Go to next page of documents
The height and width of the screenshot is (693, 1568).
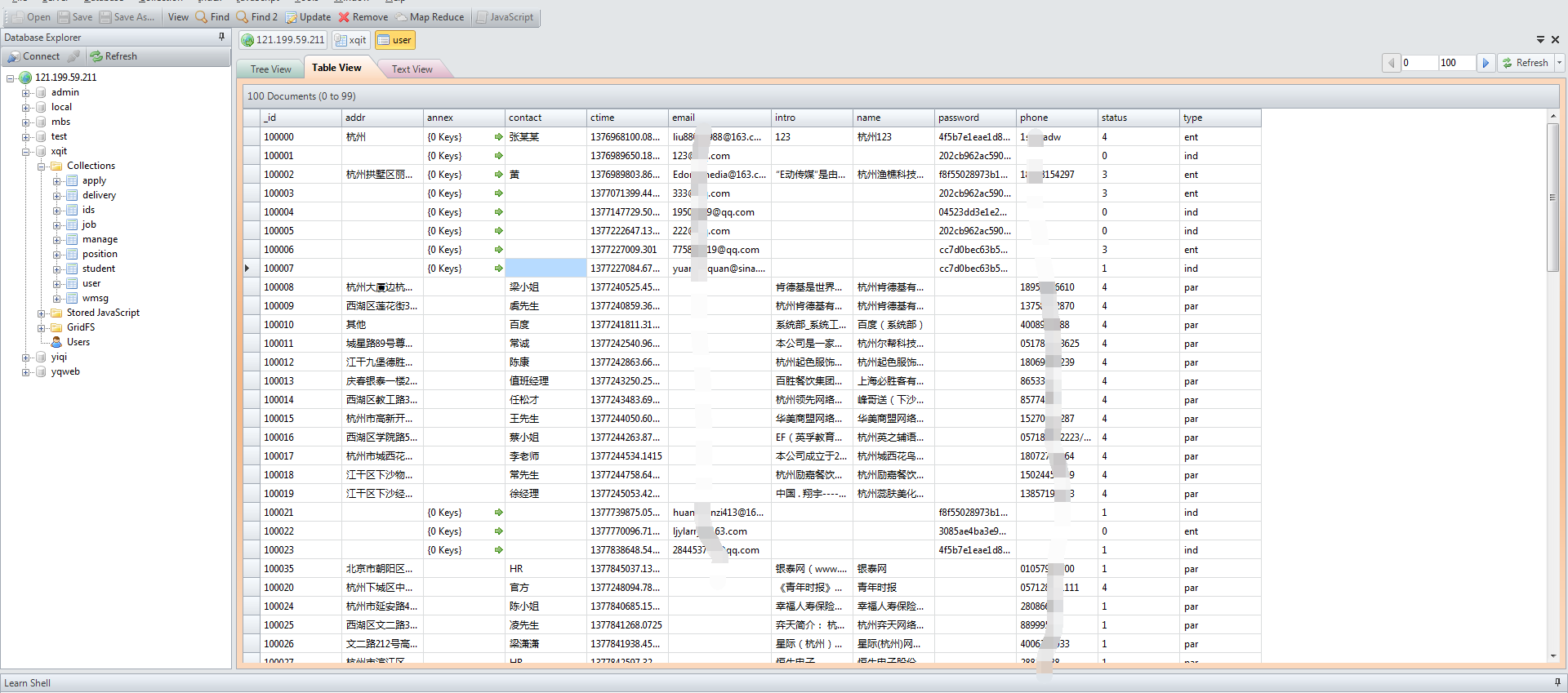(x=1486, y=63)
